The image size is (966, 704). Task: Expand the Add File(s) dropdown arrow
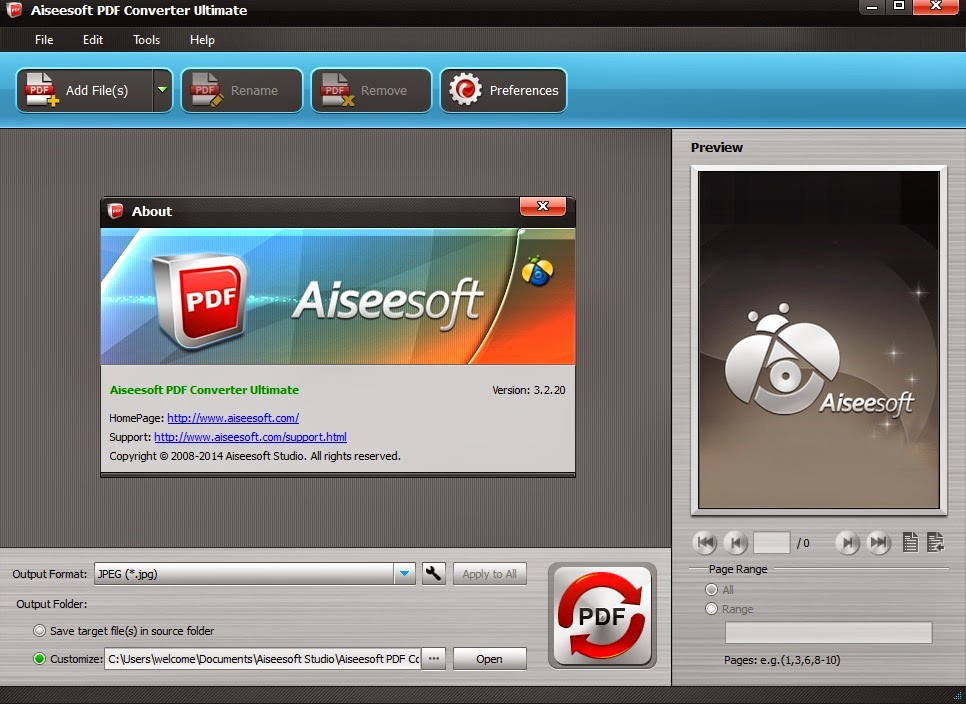pos(162,90)
